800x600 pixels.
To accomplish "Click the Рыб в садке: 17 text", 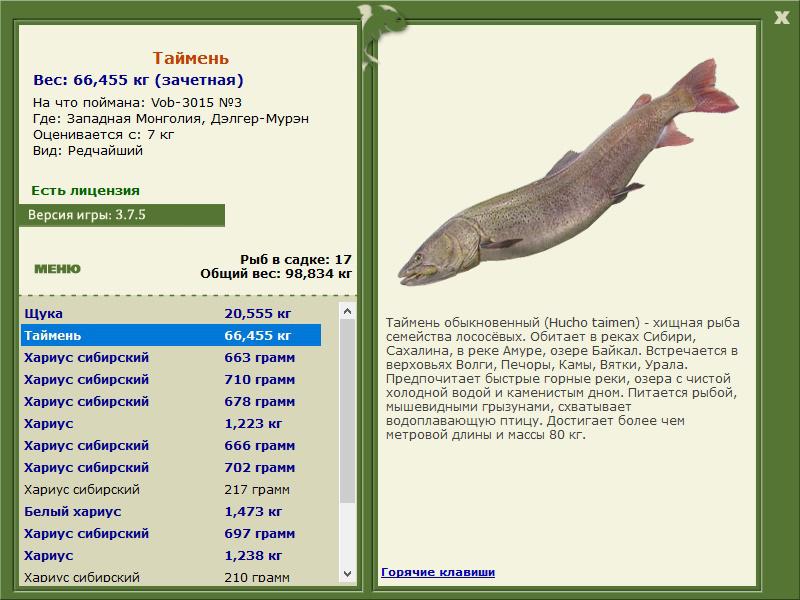I will click(296, 259).
